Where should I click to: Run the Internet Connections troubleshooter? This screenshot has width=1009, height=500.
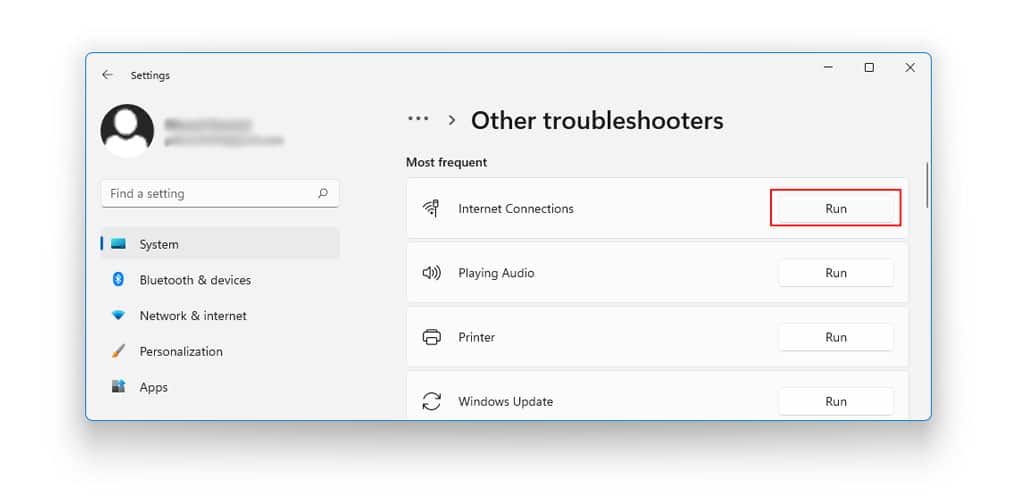click(x=836, y=208)
